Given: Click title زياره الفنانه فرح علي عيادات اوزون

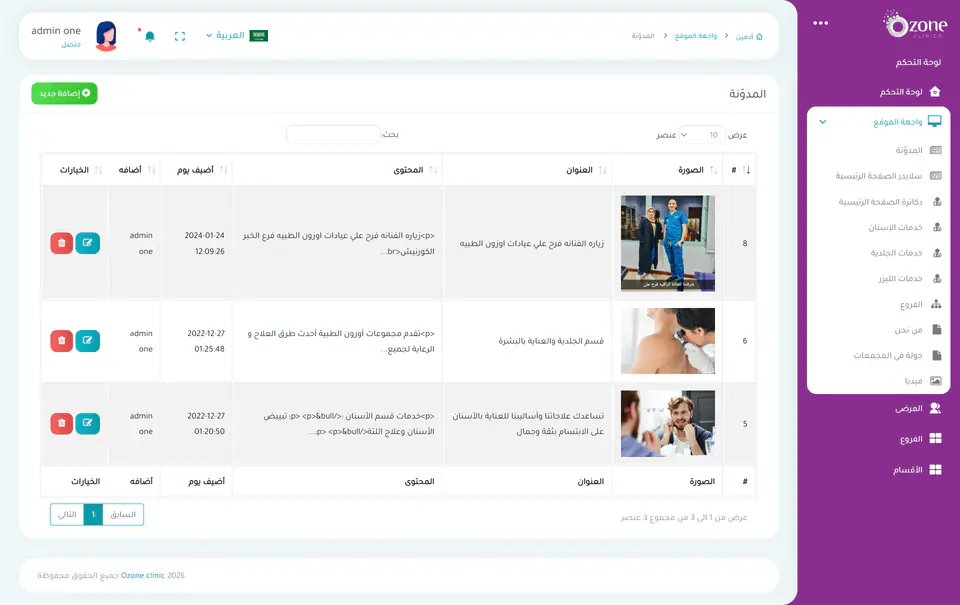Looking at the screenshot, I should [531, 243].
